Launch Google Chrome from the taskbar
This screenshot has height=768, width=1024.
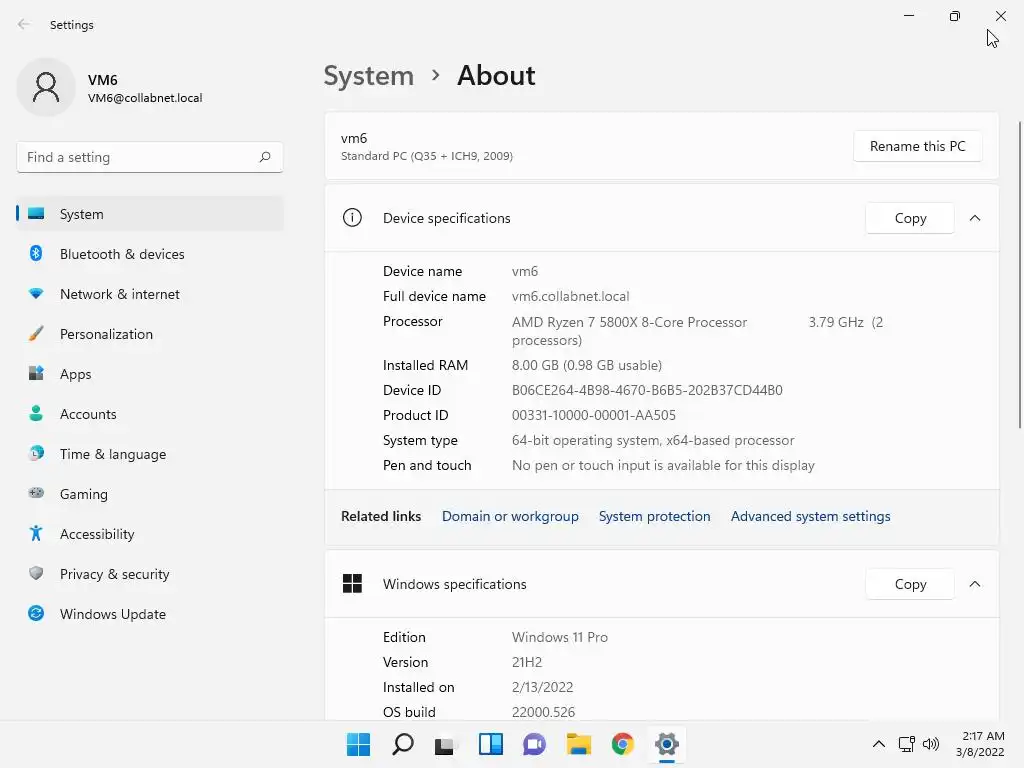click(622, 744)
